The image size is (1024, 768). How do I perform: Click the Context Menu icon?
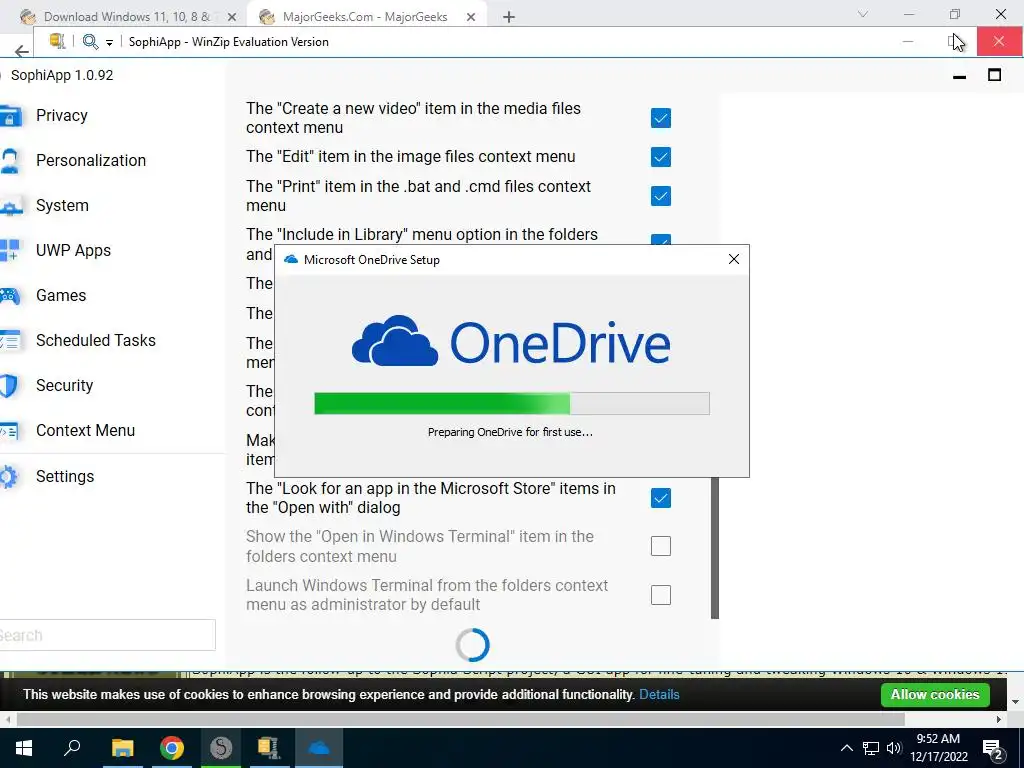[9, 431]
